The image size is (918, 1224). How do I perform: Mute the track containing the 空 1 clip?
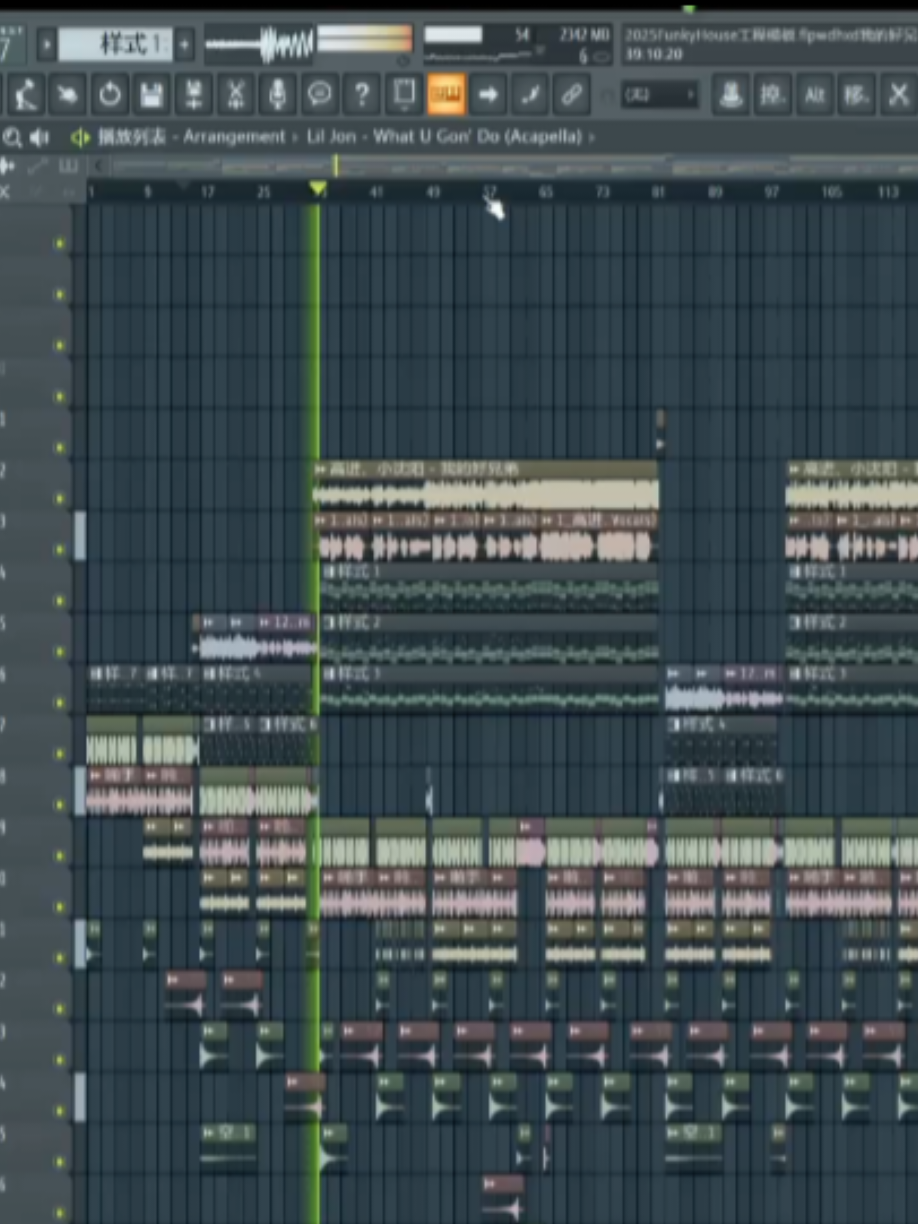(x=60, y=1162)
